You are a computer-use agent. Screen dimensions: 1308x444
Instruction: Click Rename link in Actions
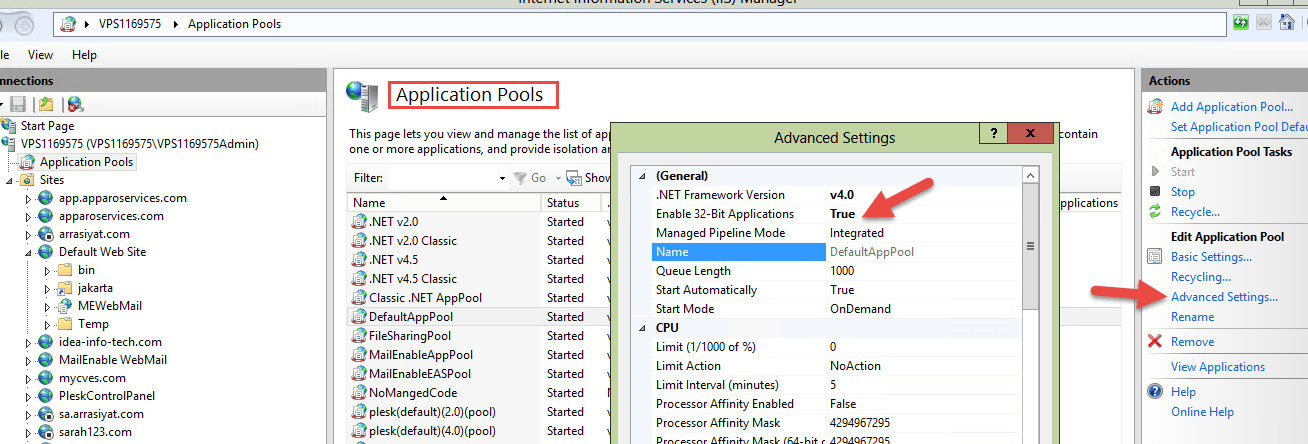tap(1192, 317)
